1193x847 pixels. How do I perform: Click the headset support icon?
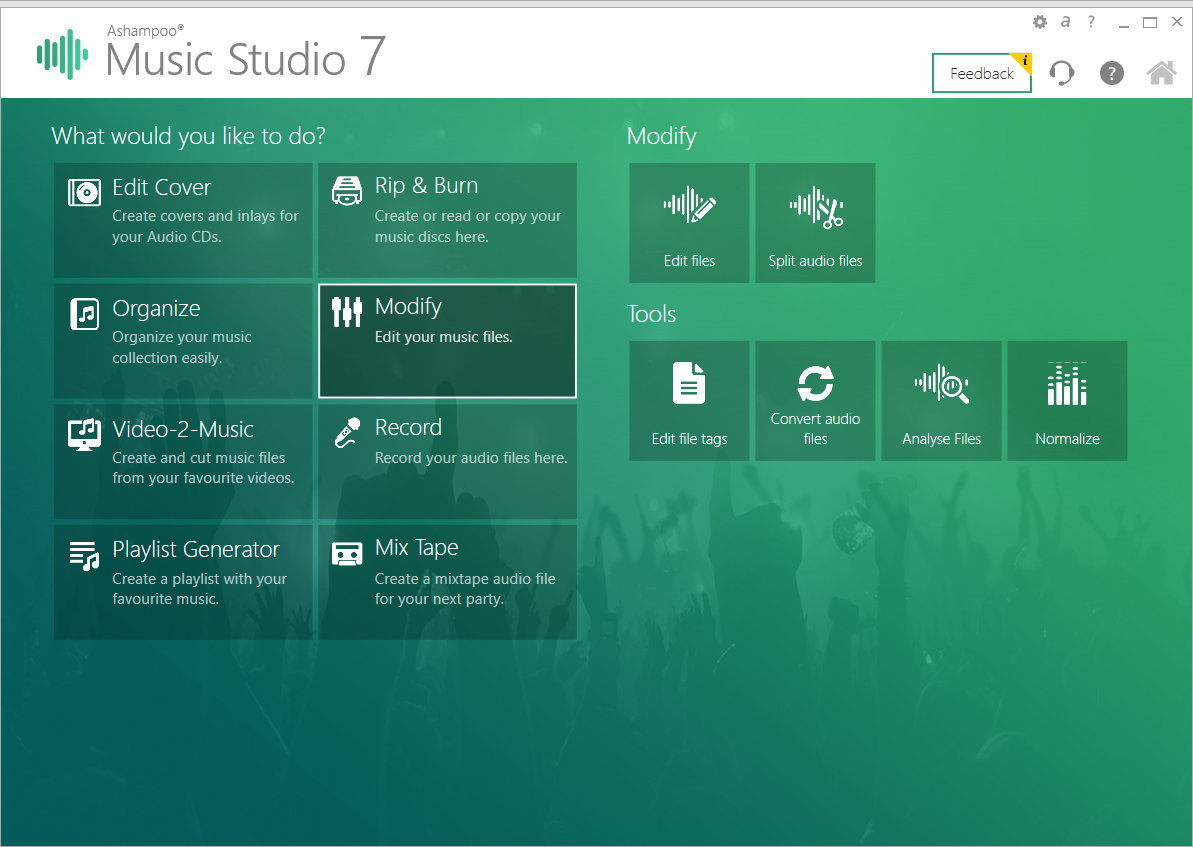(x=1062, y=73)
